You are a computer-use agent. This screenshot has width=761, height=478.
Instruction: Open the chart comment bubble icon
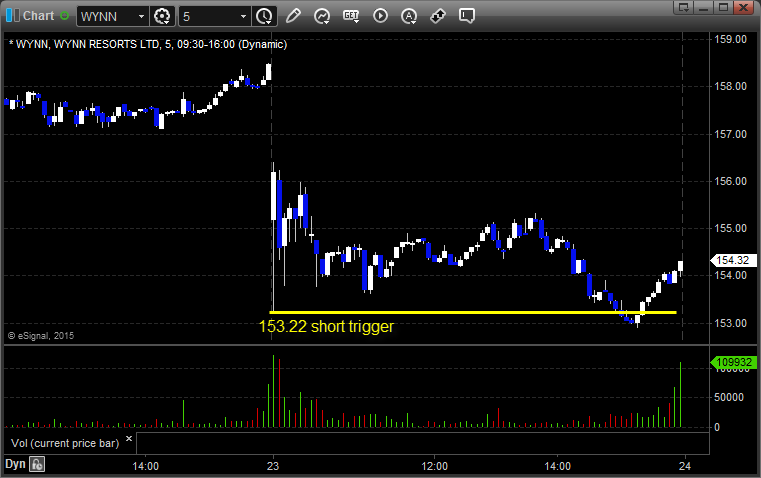click(467, 16)
